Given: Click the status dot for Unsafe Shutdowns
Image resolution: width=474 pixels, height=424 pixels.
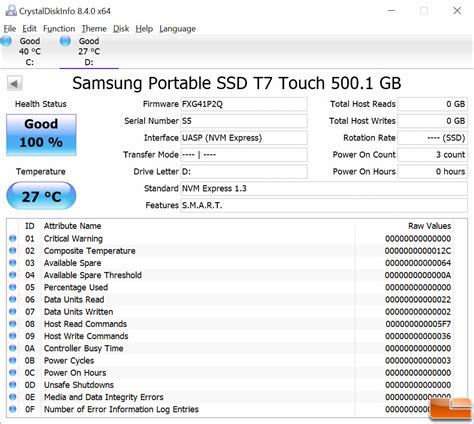Looking at the screenshot, I should [x=13, y=385].
